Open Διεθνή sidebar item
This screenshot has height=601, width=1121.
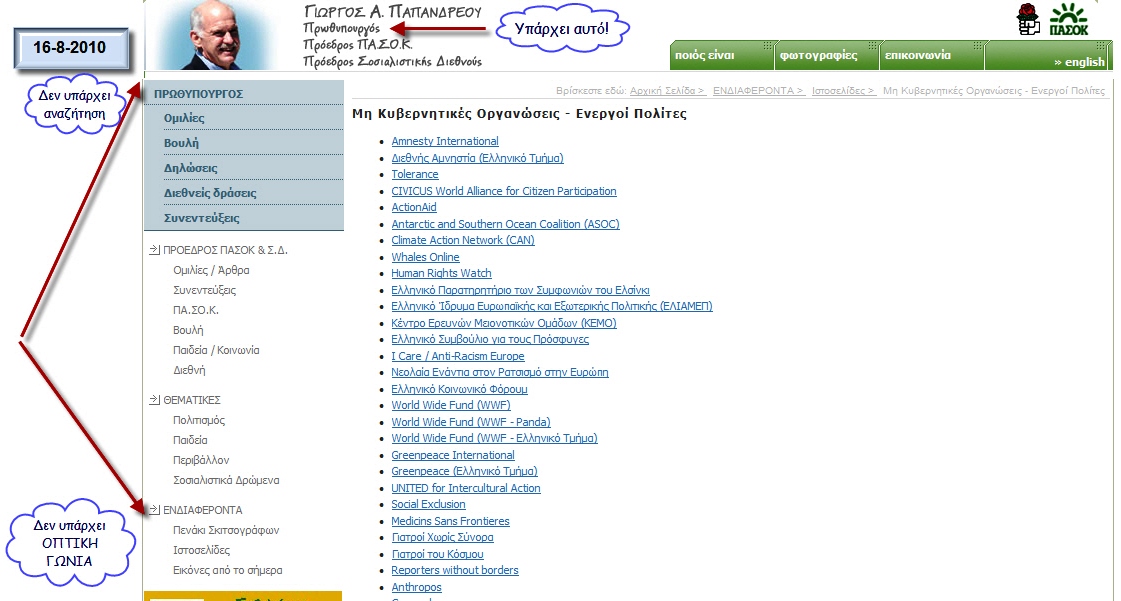pos(189,370)
